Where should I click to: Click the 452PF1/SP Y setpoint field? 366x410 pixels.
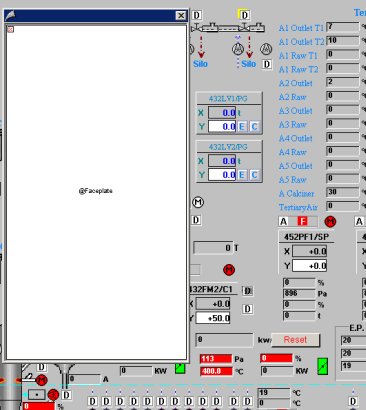tap(310, 266)
